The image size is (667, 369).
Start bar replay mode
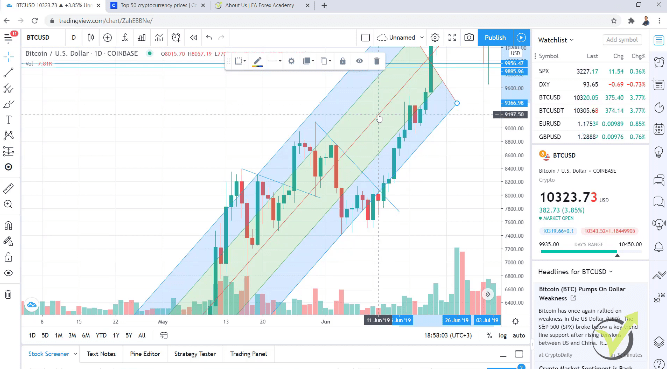tap(194, 37)
